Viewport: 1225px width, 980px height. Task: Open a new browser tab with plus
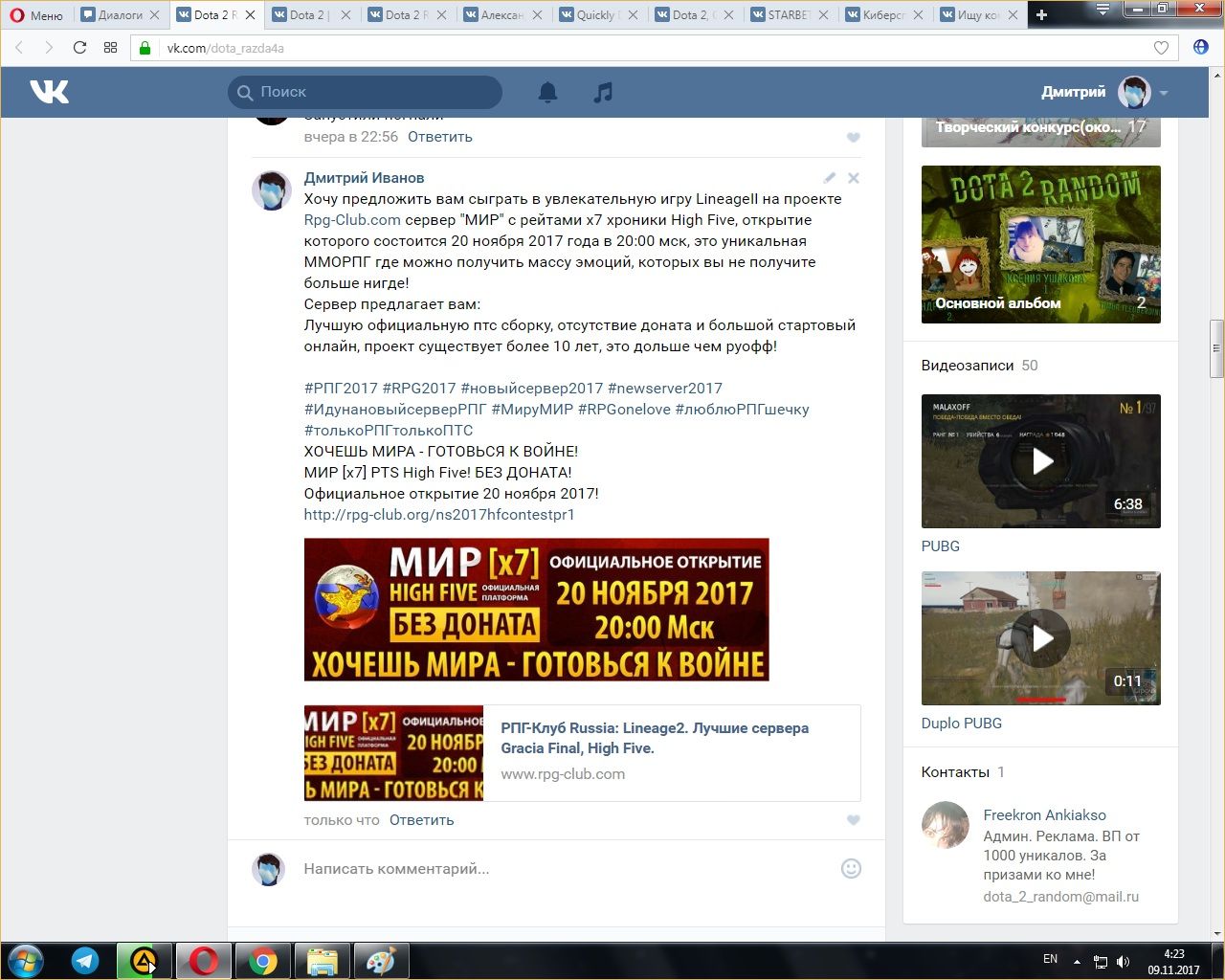coord(1041,14)
